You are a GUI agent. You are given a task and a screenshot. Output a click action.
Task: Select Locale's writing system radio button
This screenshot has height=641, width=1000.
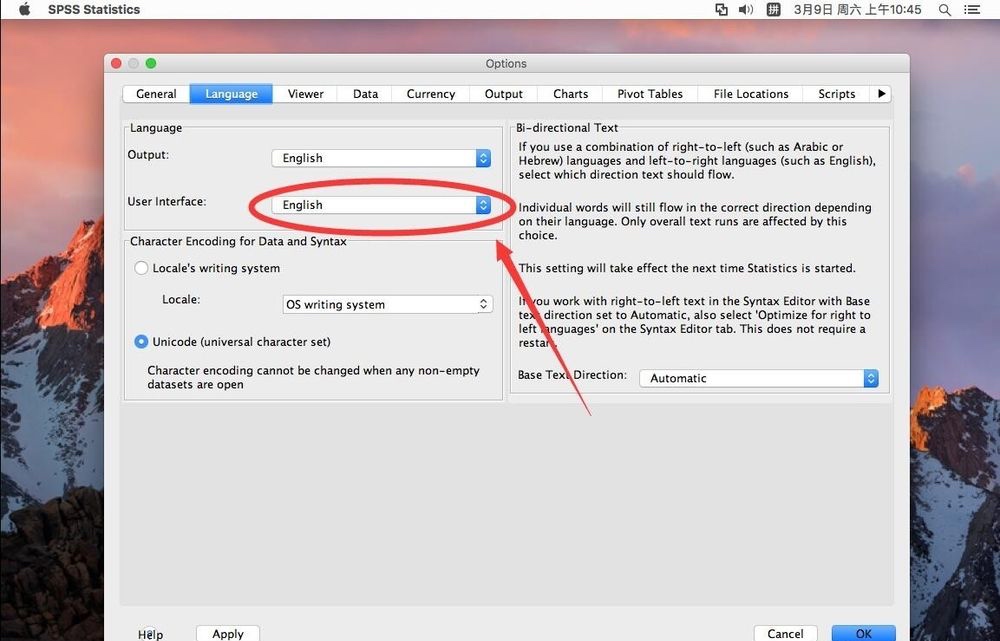coord(142,268)
